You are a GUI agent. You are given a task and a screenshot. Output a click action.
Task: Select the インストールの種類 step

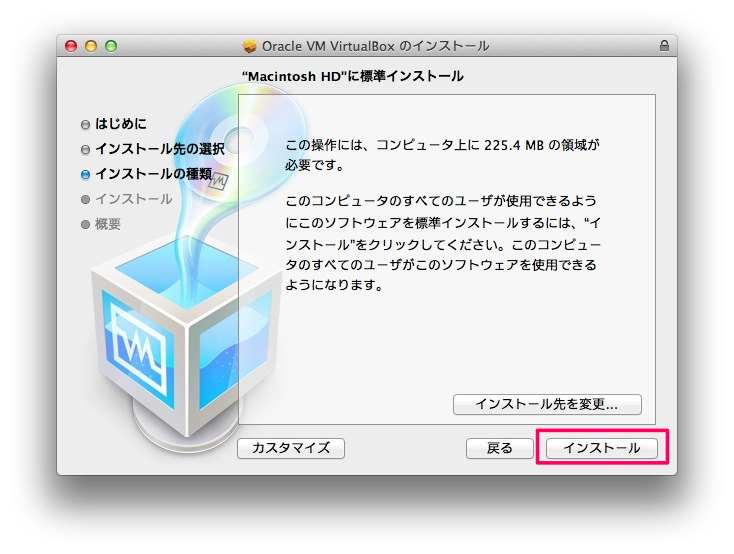[x=154, y=174]
